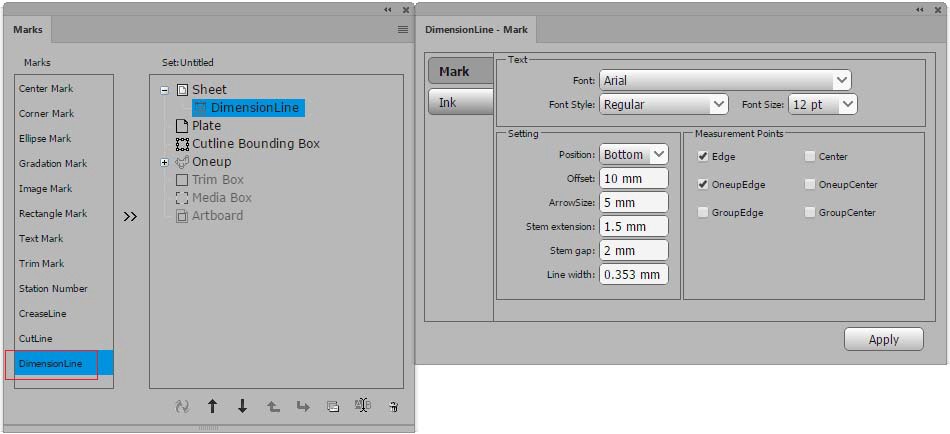The width and height of the screenshot is (950, 434).
Task: Open the Font Size dropdown
Action: coord(822,104)
